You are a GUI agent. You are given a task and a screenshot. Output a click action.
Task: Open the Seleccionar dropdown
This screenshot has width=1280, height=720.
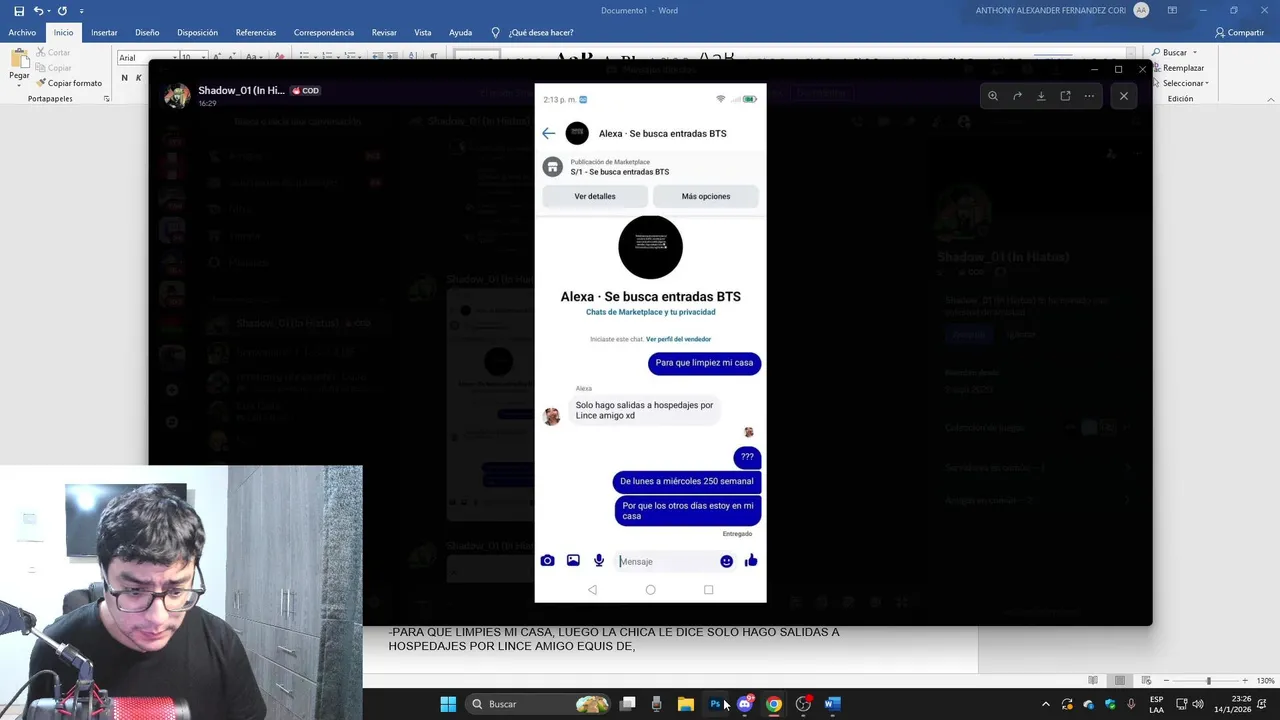point(1180,83)
